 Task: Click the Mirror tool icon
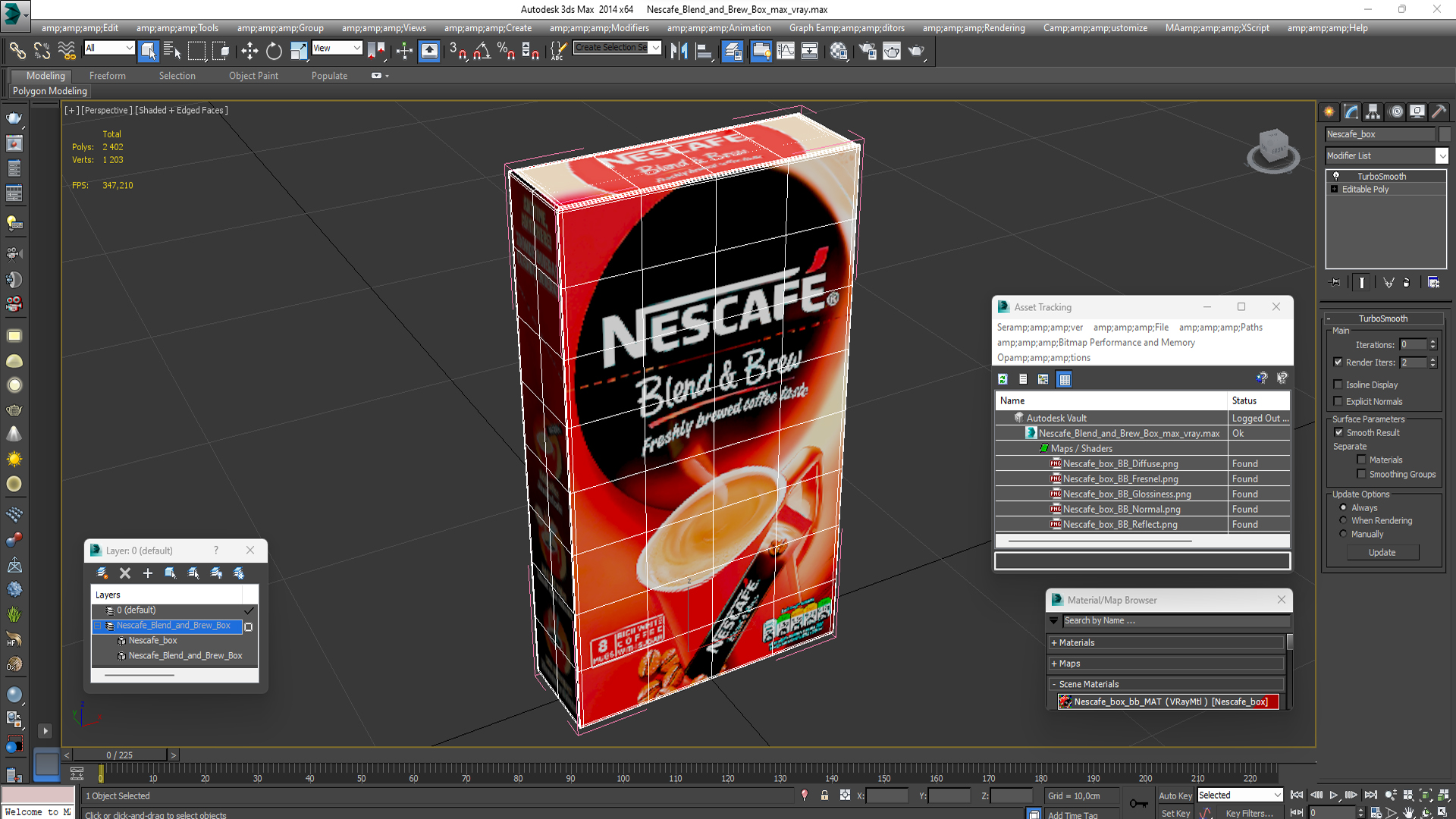tap(679, 51)
